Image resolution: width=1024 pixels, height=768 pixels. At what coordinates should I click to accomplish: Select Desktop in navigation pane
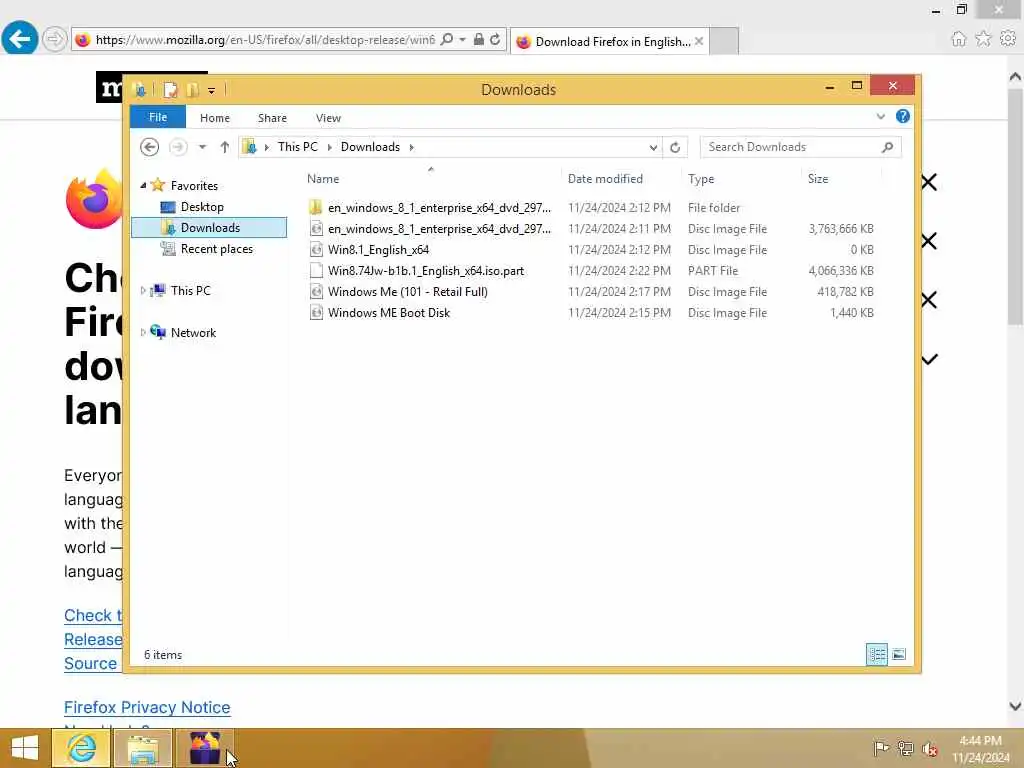pyautogui.click(x=202, y=207)
